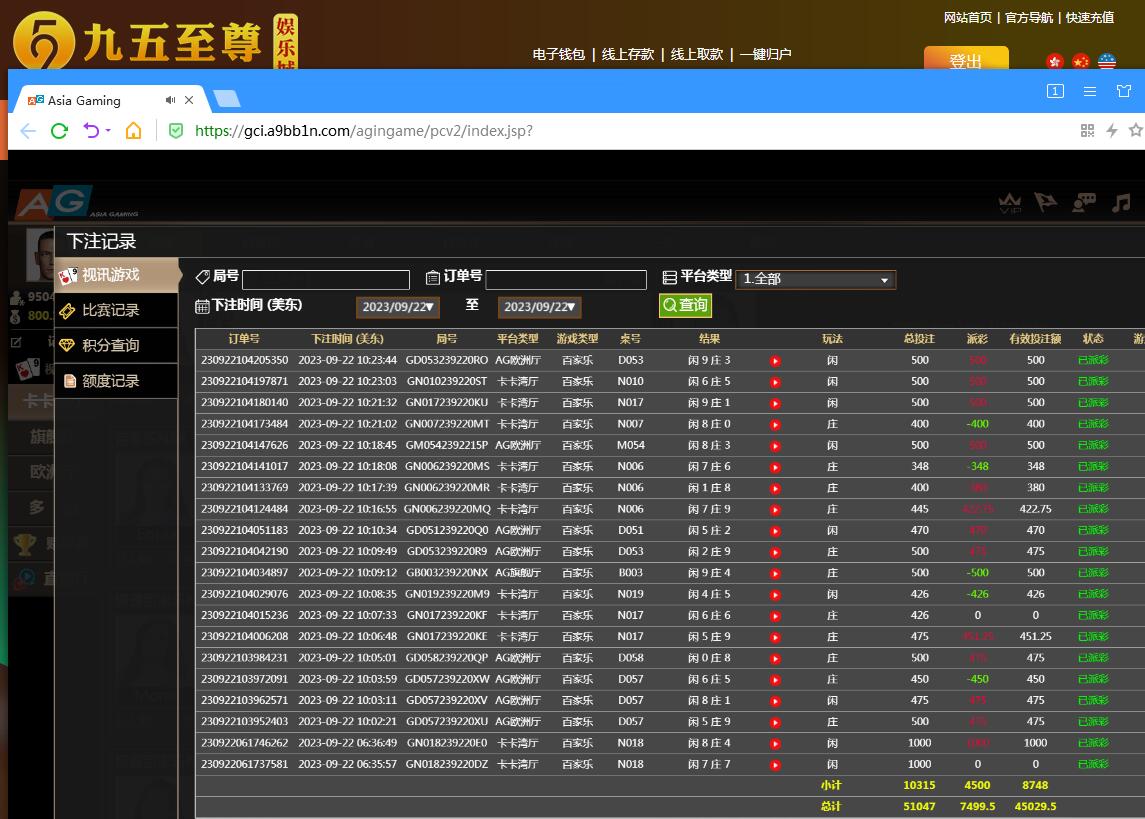Click the green 查询 button
The image size is (1145, 819).
tap(685, 305)
